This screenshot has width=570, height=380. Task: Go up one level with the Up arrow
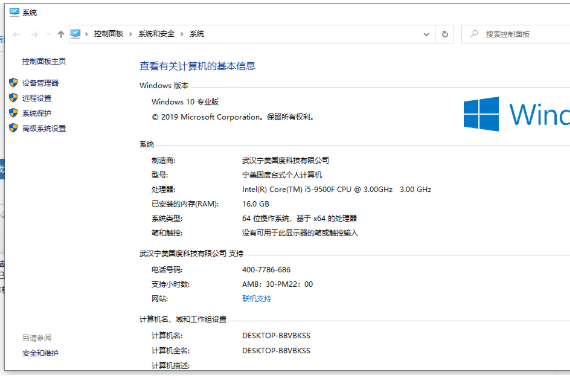(61, 34)
